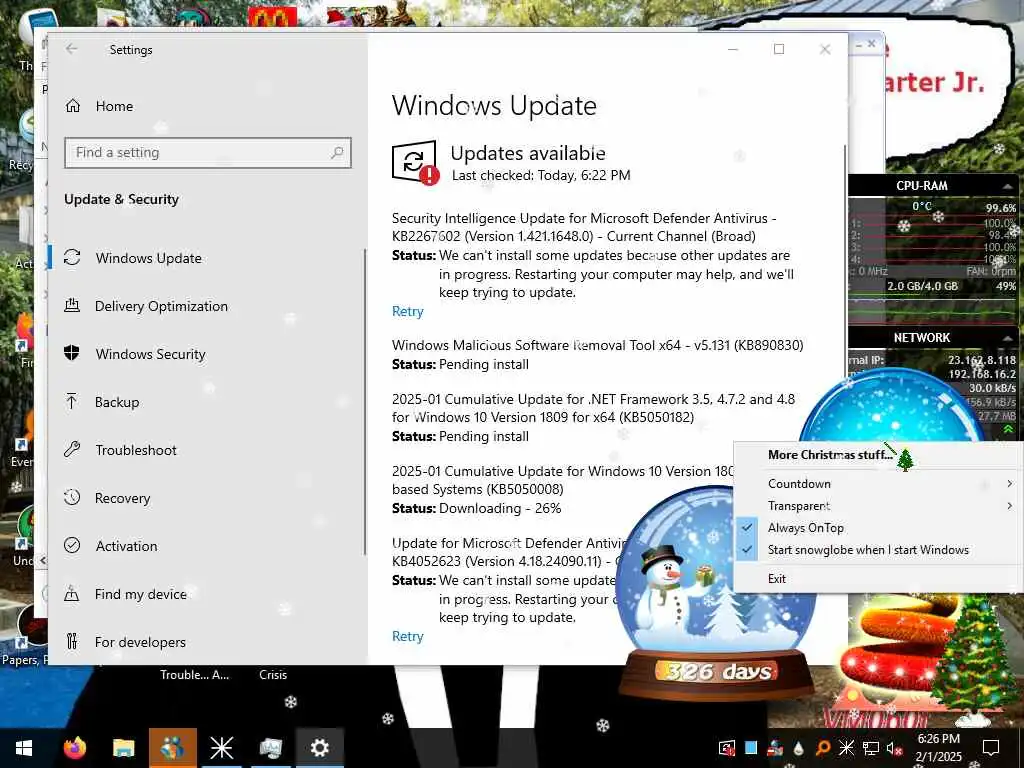Viewport: 1024px width, 768px height.
Task: Click the Delivery Optimization icon
Action: point(72,305)
